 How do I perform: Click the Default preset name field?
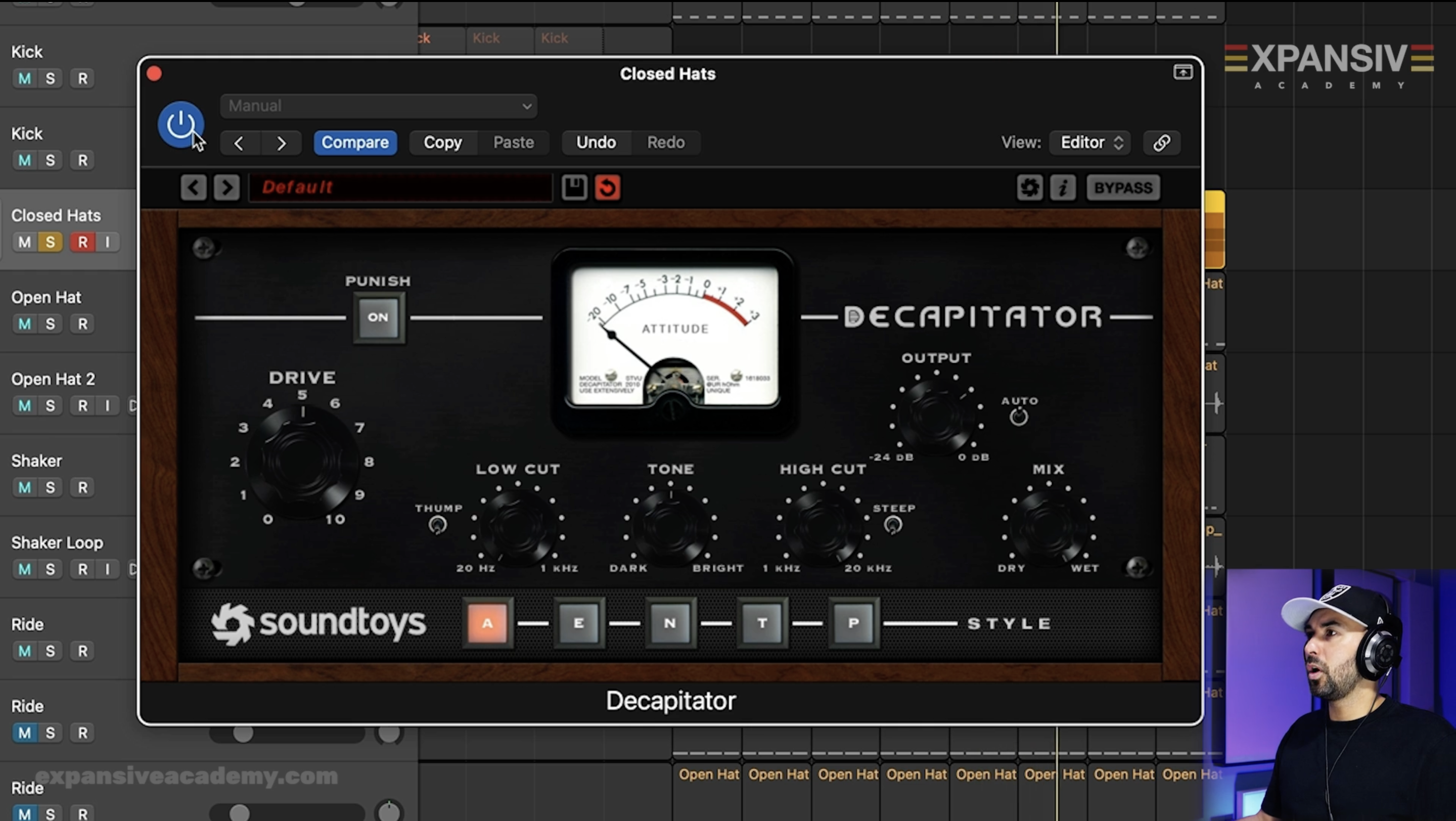[401, 187]
